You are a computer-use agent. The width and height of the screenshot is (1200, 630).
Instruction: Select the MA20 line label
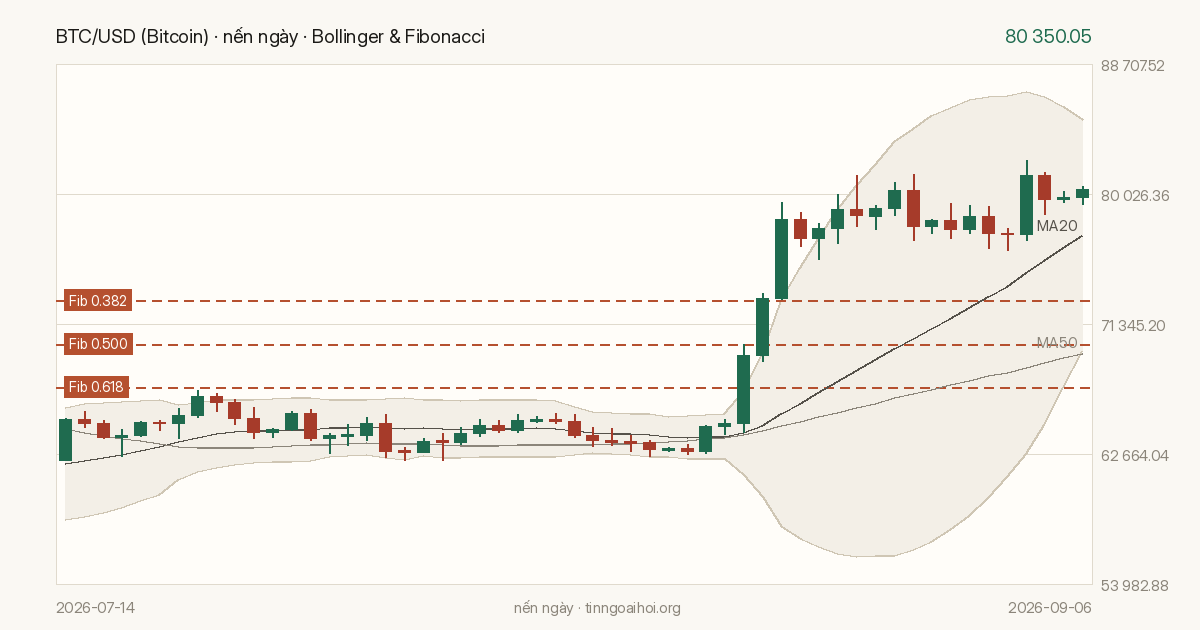(1057, 226)
